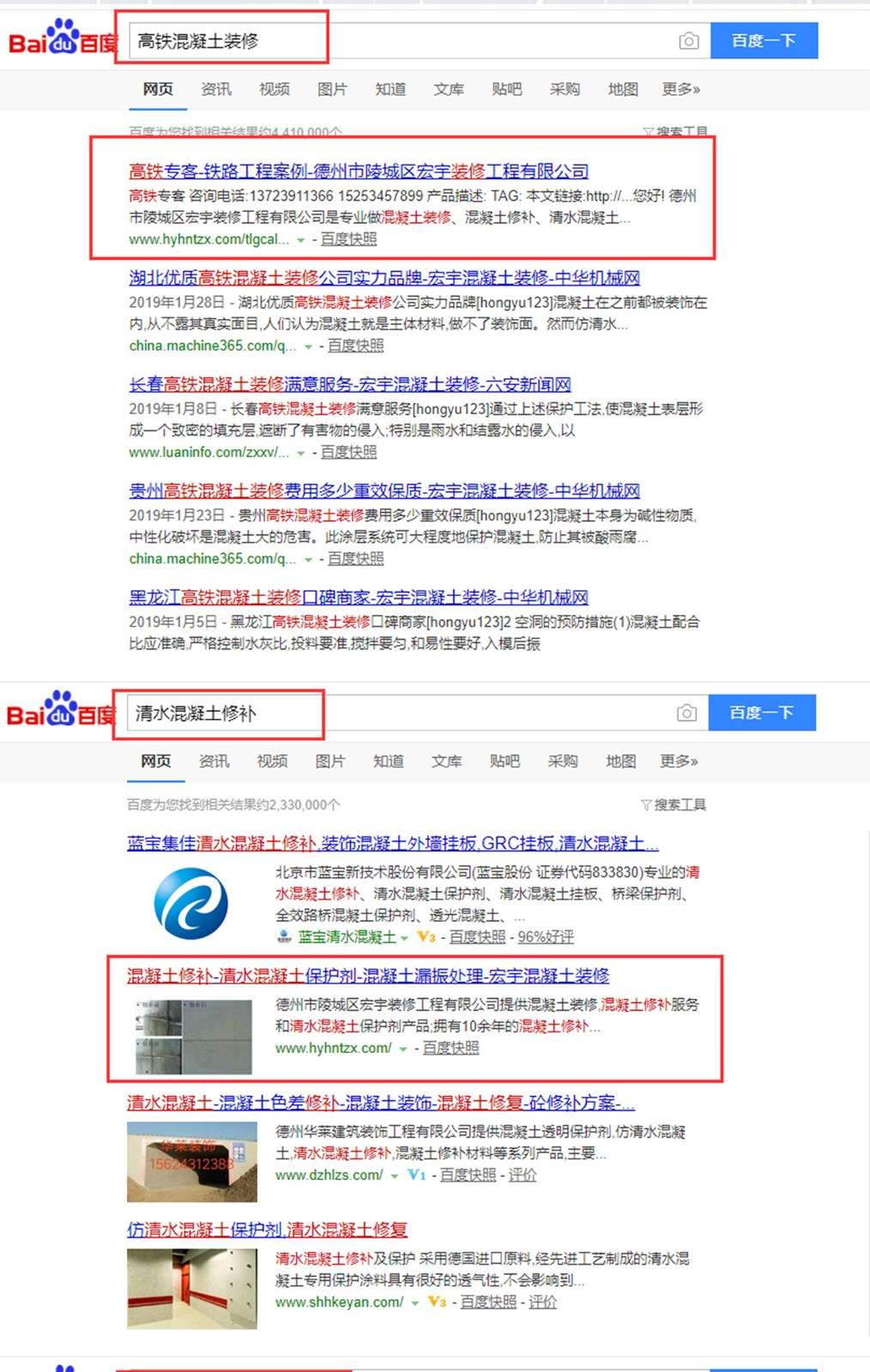This screenshot has height=1372, width=870.
Task: Click the 搜索工具 filter icon in the lower results
Action: click(646, 804)
